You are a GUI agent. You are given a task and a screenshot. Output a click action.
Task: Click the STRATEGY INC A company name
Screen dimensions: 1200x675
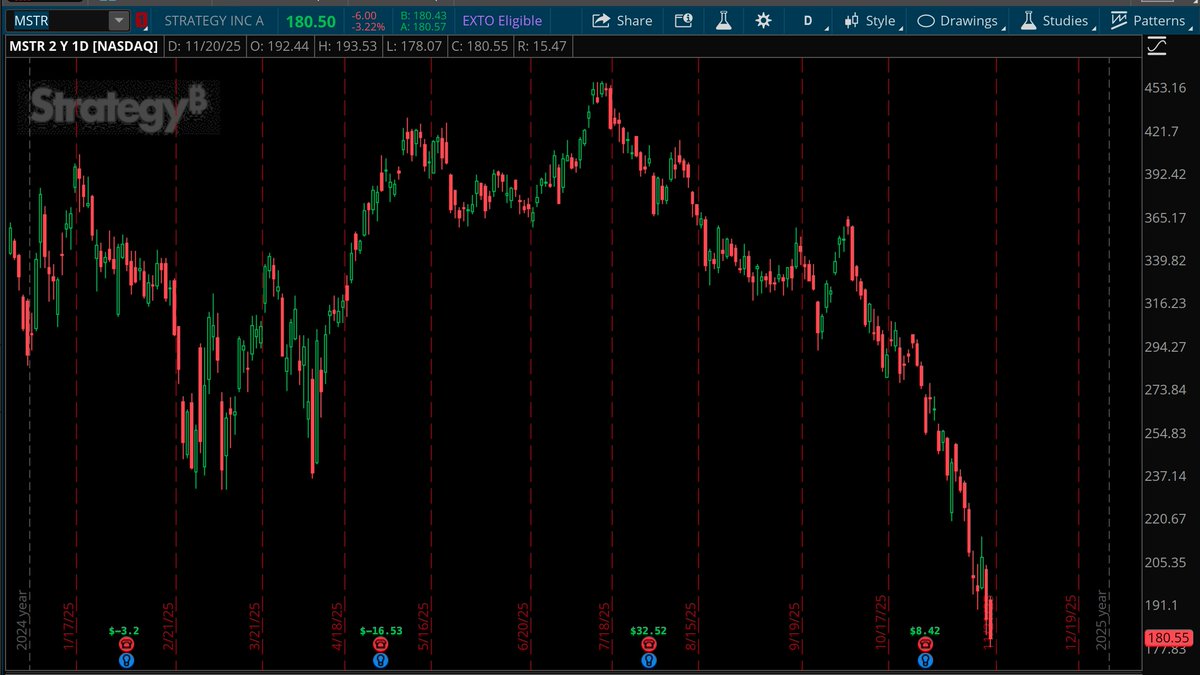214,21
